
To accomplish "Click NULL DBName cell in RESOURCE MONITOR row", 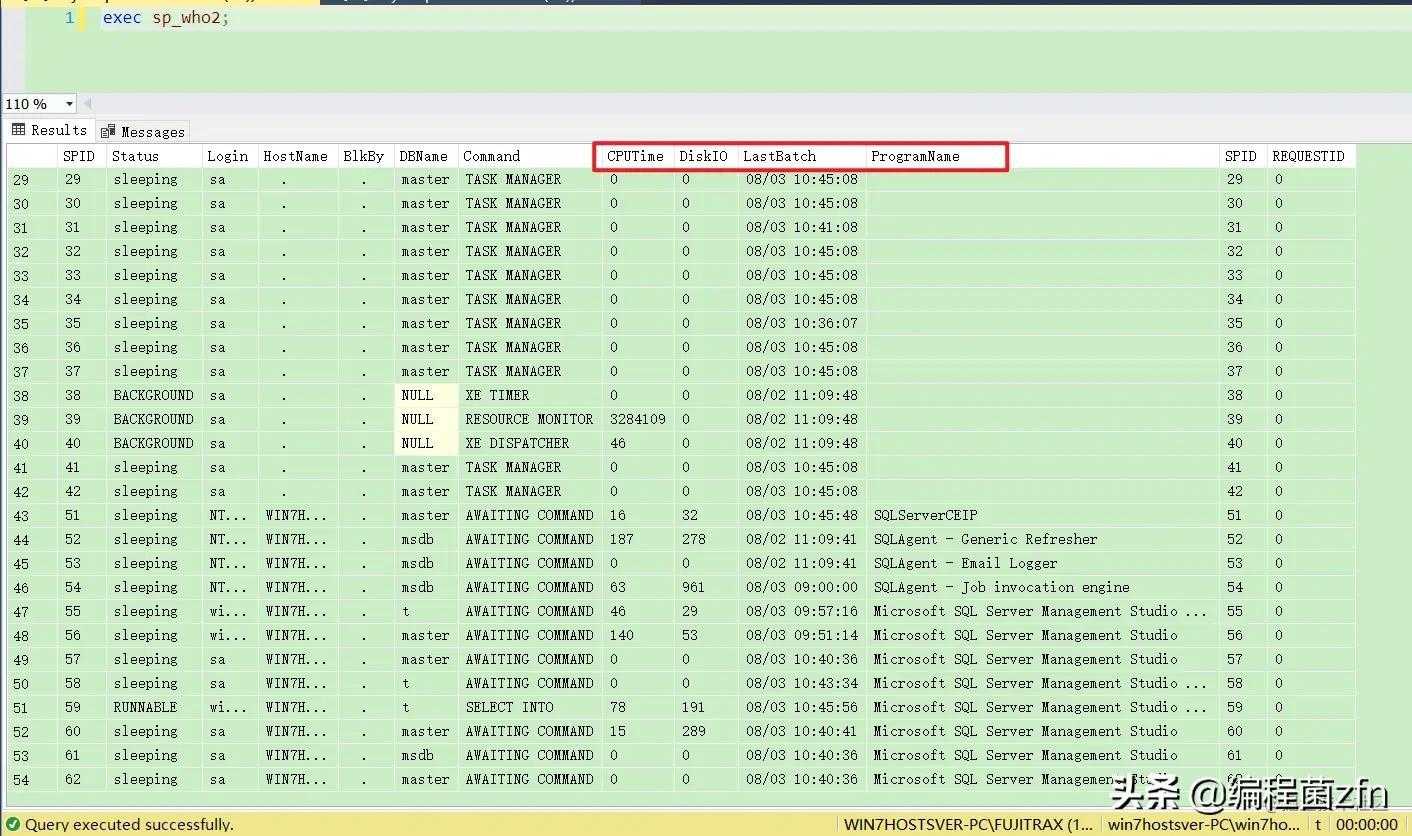I will coord(426,419).
